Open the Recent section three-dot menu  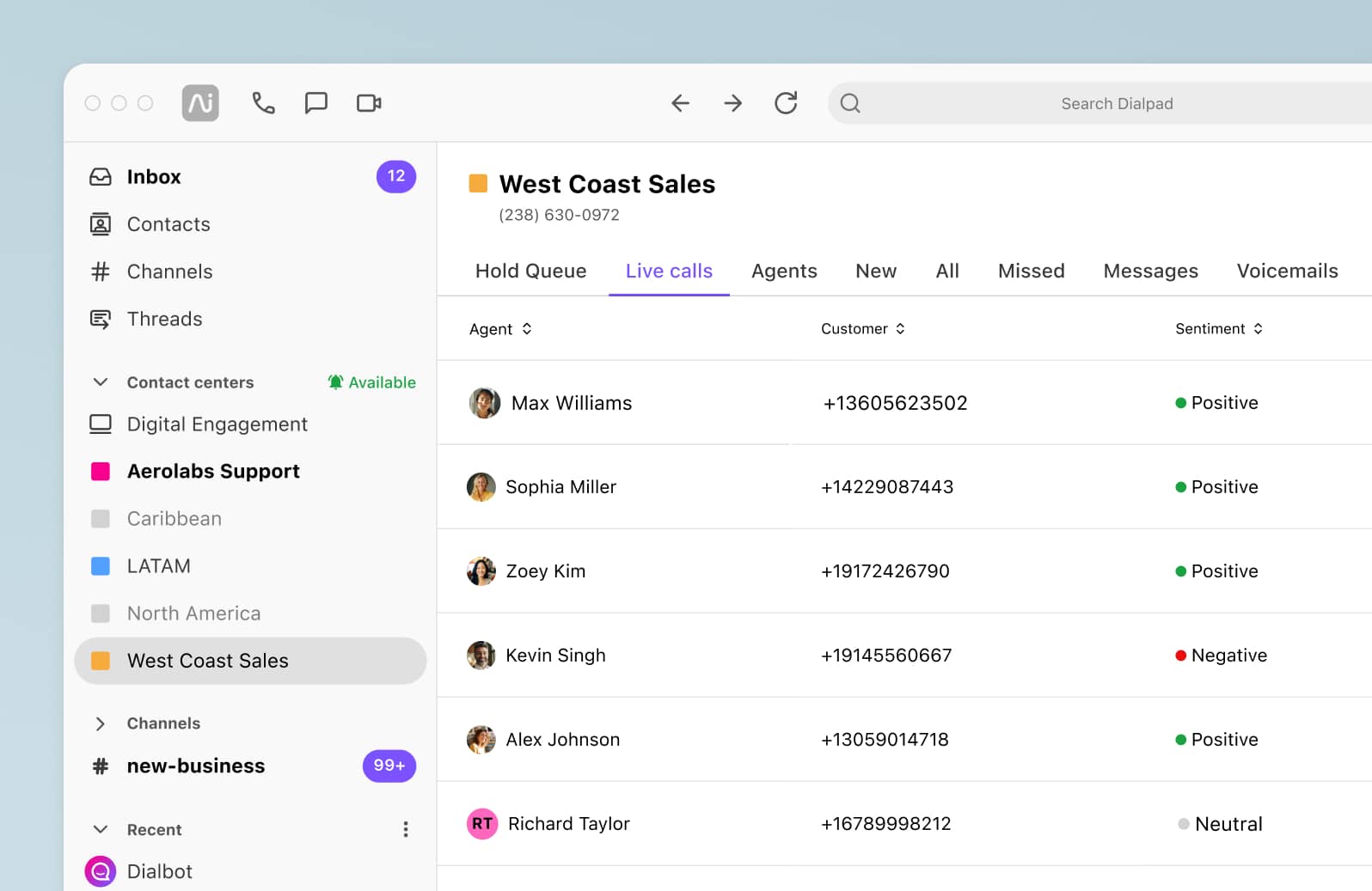406,829
